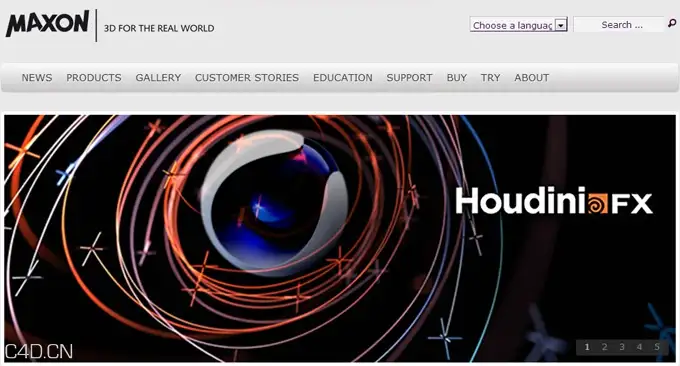Open the SUPPORT menu item
Image resolution: width=680 pixels, height=366 pixels.
click(409, 78)
